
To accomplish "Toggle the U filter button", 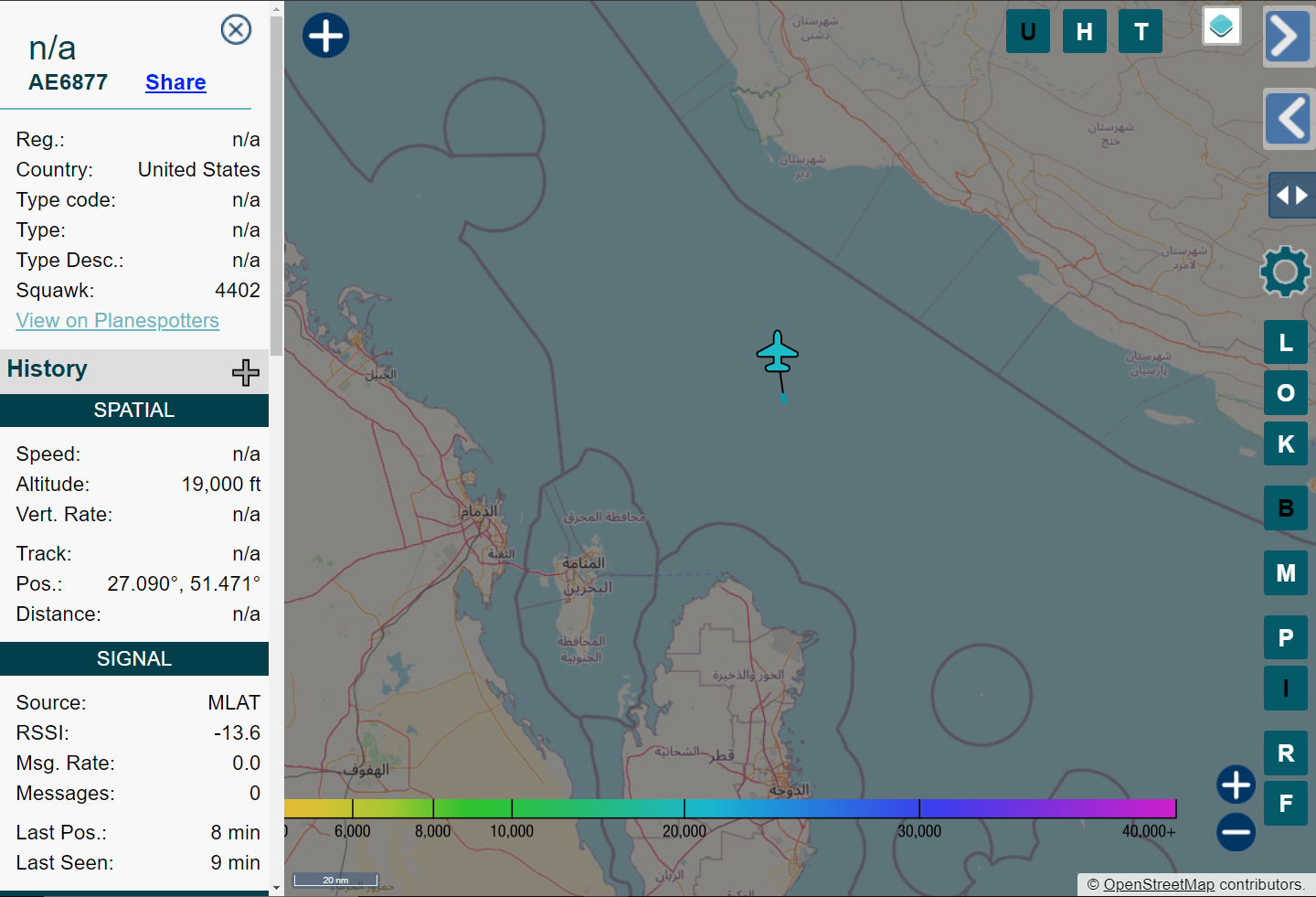I will coord(1028,32).
